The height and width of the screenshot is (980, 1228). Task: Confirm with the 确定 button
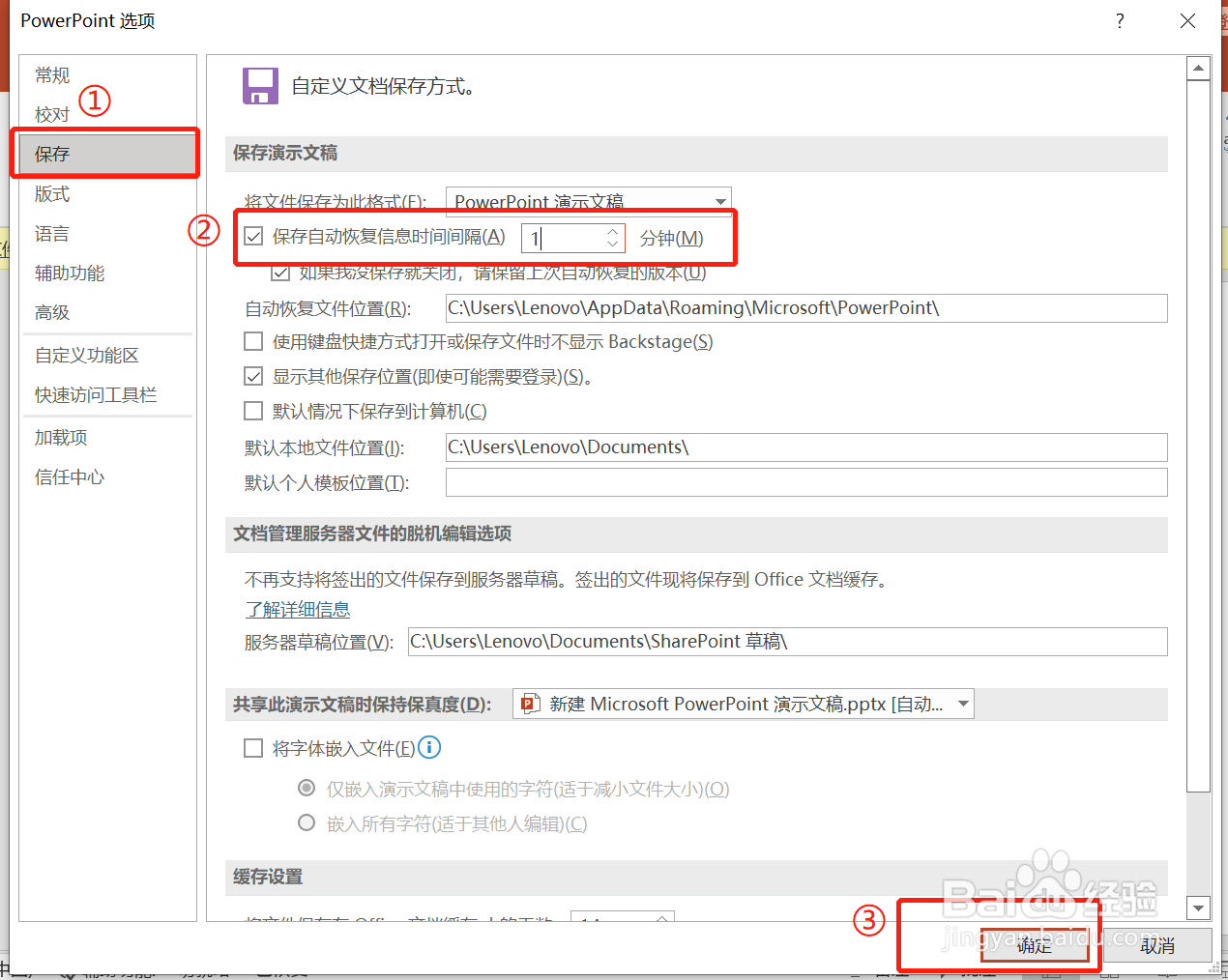pyautogui.click(x=1034, y=945)
